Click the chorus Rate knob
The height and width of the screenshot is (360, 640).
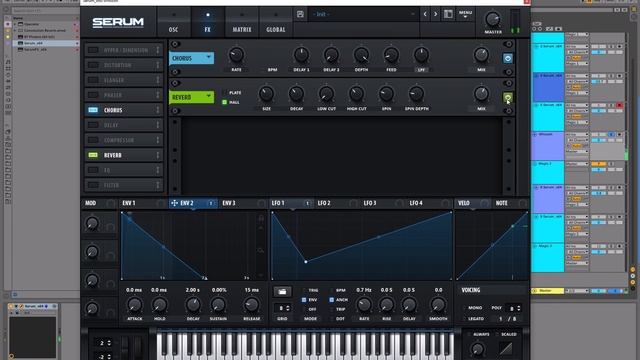tap(236, 55)
